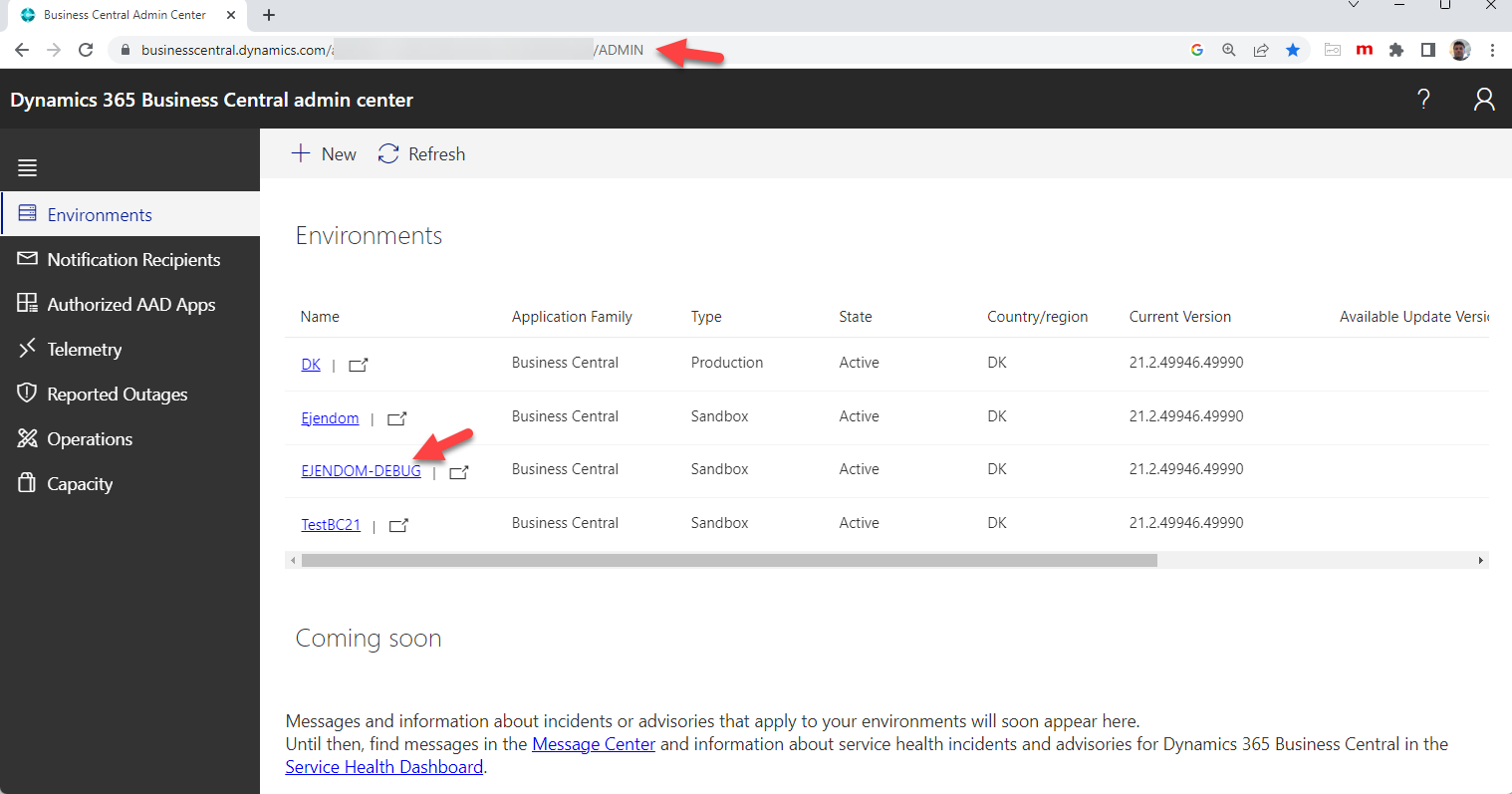1512x794 pixels.
Task: Click the bookmark star icon
Action: (1293, 50)
